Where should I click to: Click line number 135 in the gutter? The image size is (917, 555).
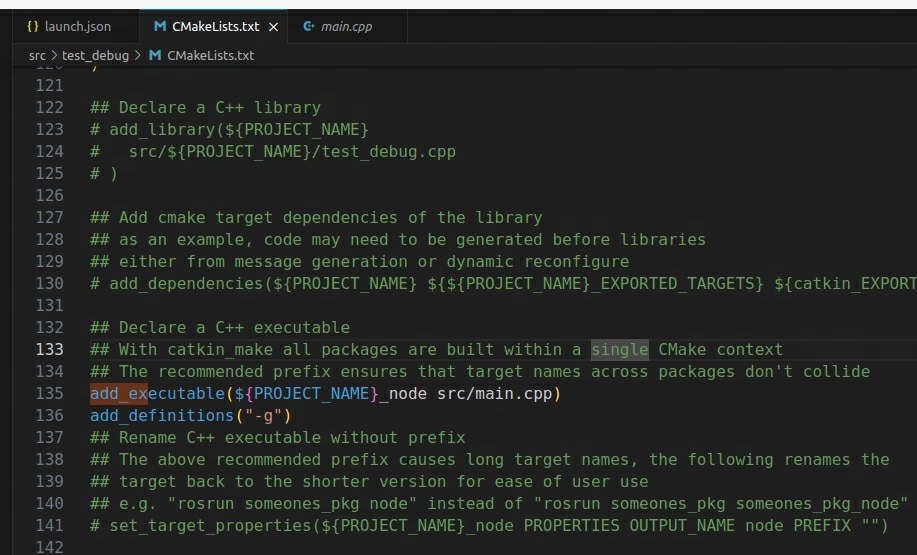[x=50, y=394]
